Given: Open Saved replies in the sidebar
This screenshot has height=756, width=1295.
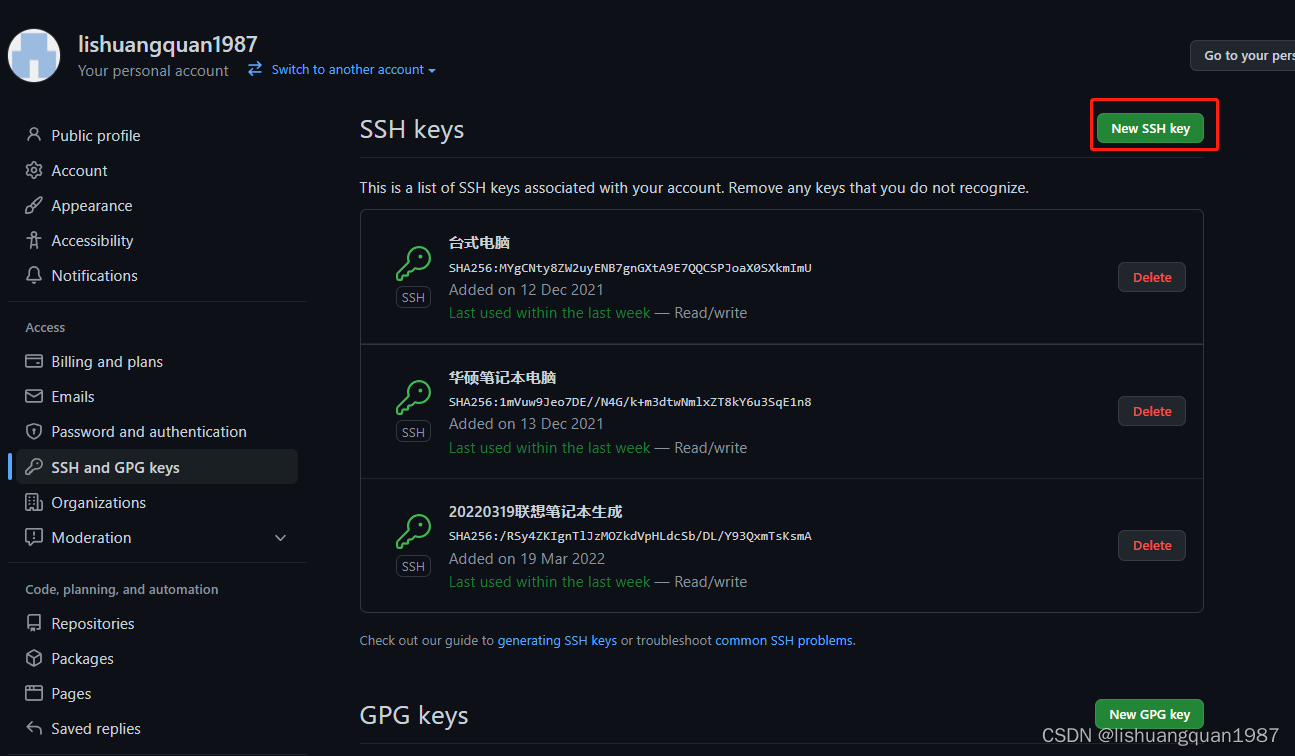Looking at the screenshot, I should point(96,728).
